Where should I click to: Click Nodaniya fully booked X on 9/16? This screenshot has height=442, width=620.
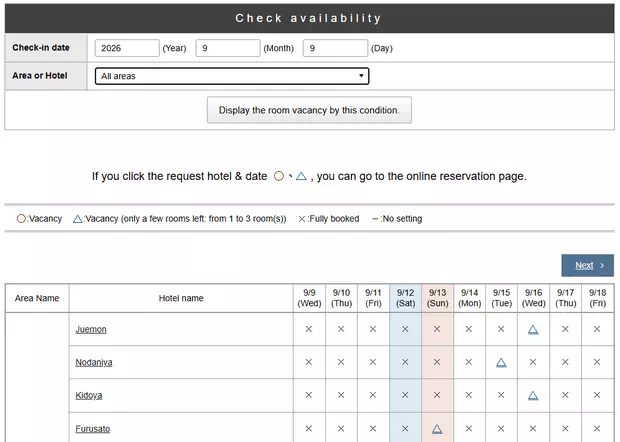pos(533,362)
